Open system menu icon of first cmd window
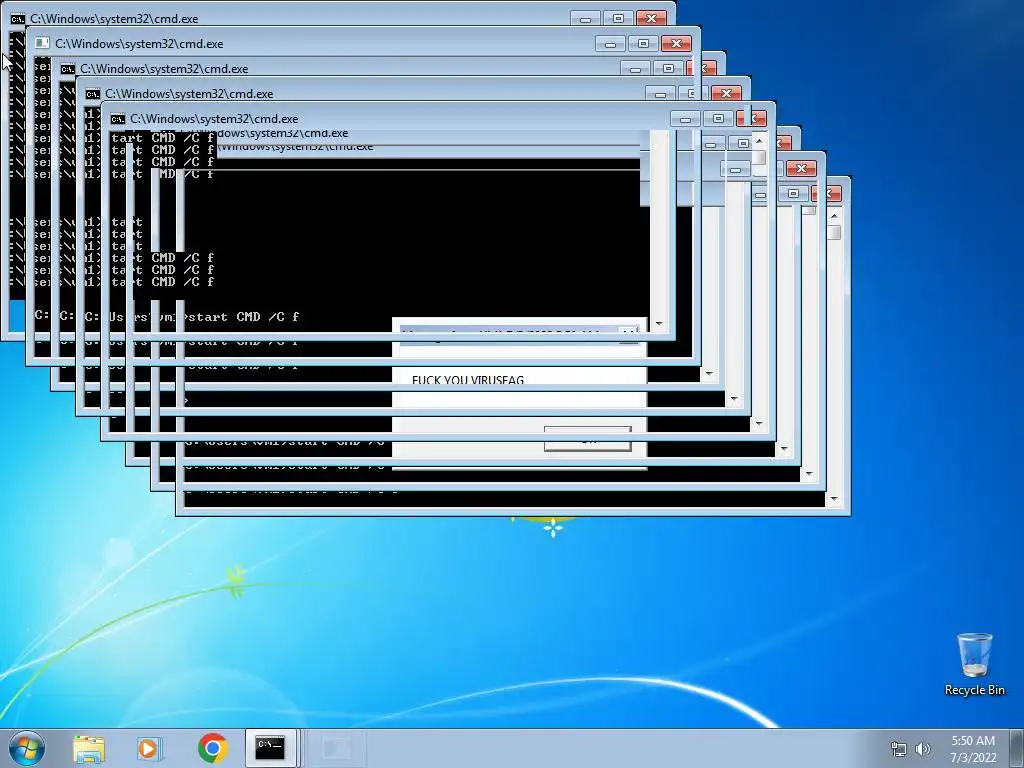Screen dimensions: 1024x768 point(18,19)
